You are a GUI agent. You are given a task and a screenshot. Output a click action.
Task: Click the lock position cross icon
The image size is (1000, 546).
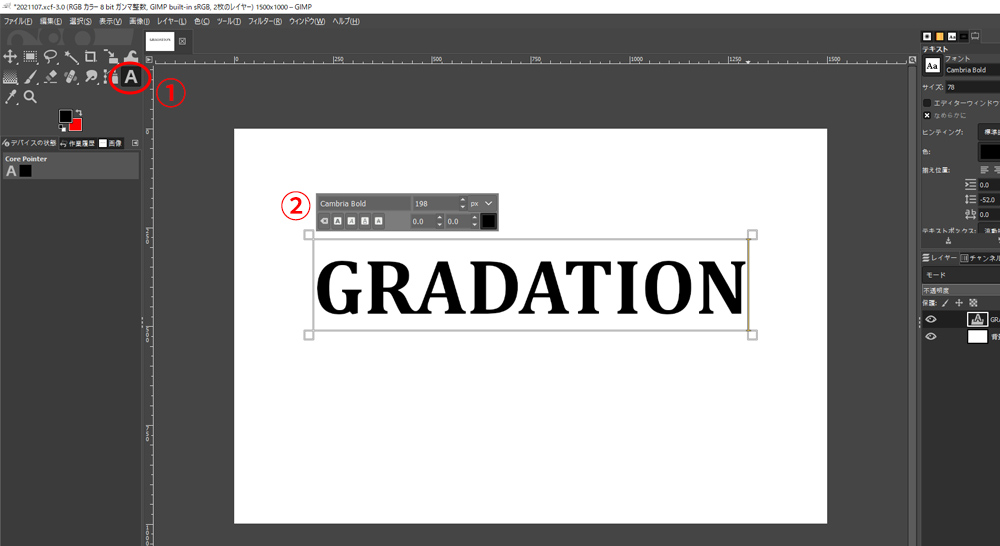point(959,303)
